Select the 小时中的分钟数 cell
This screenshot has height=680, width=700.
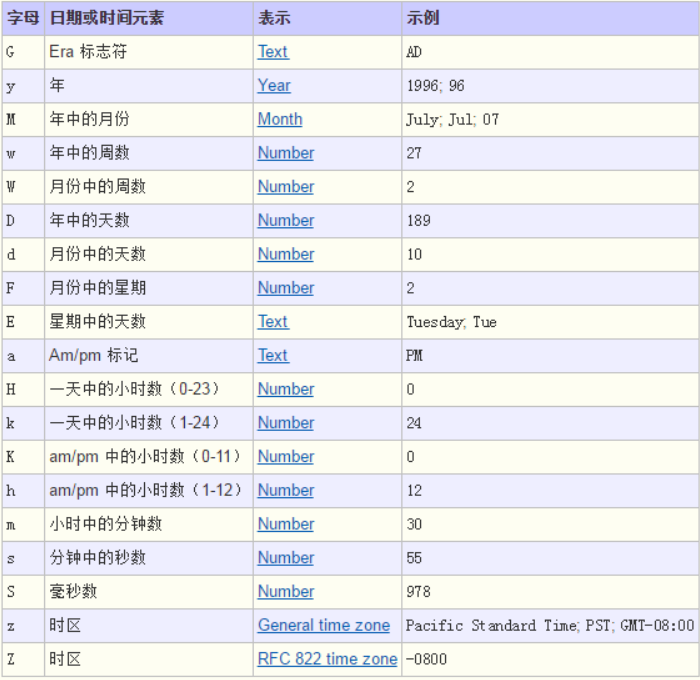149,524
